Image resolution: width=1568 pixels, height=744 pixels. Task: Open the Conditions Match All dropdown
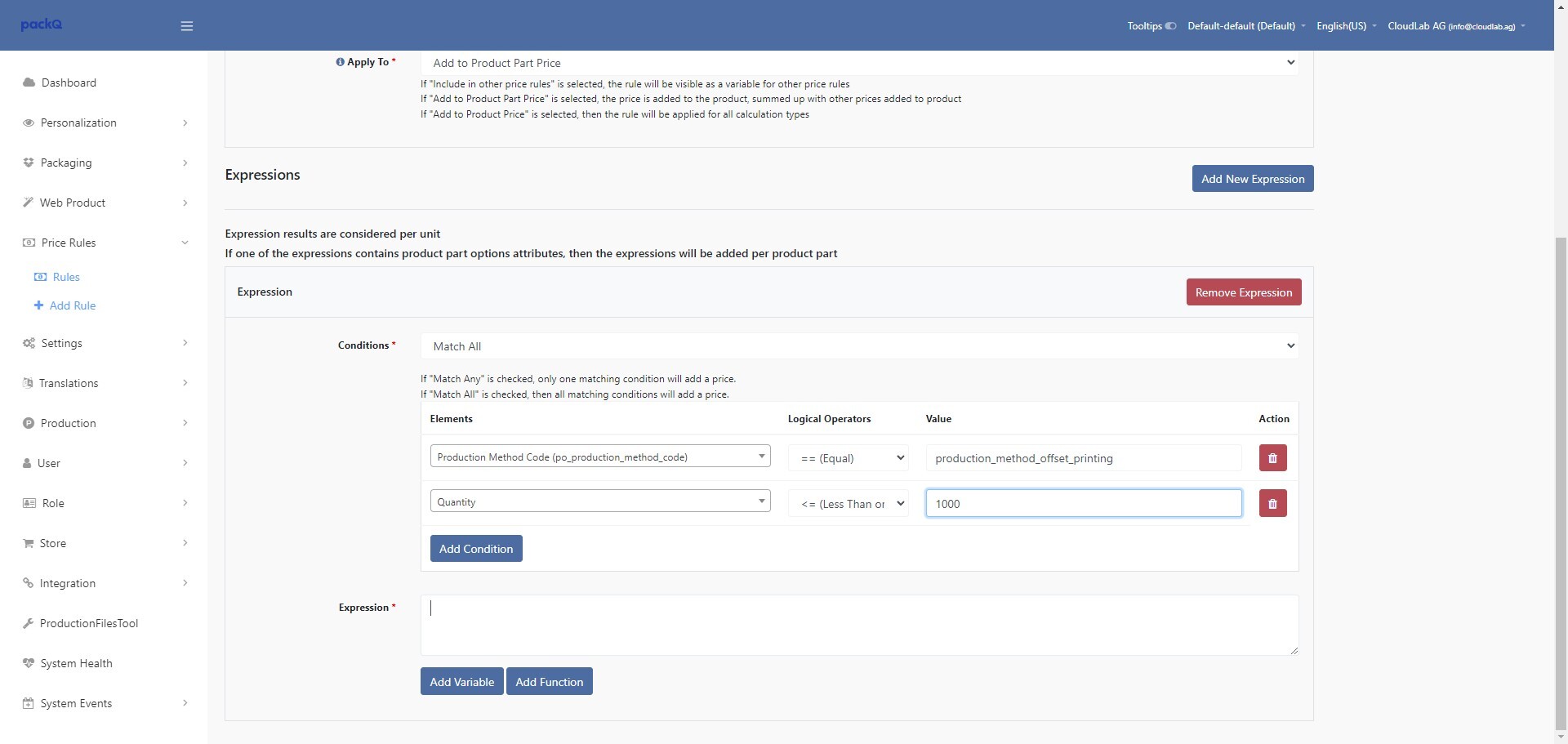859,346
